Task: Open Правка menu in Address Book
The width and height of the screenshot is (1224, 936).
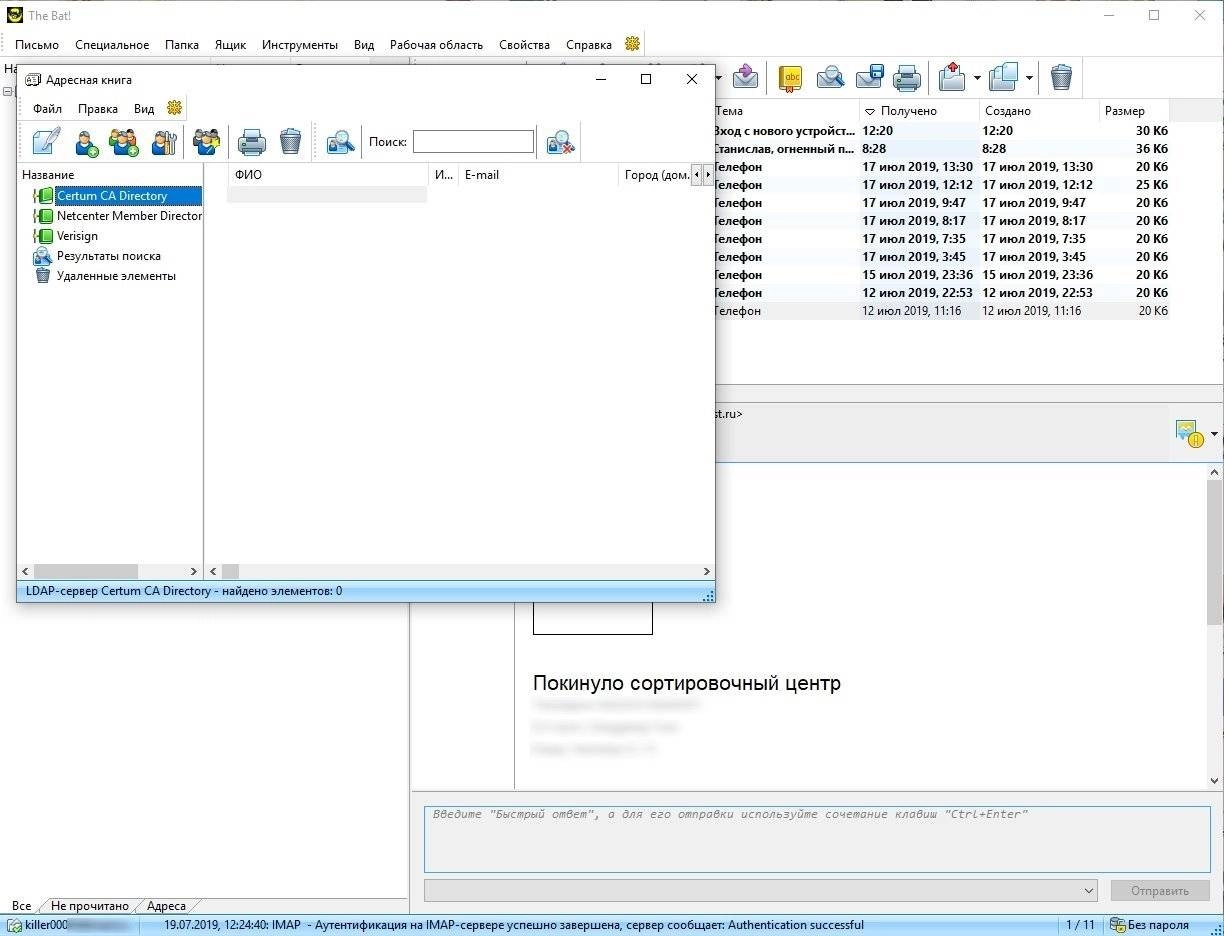Action: [x=98, y=108]
